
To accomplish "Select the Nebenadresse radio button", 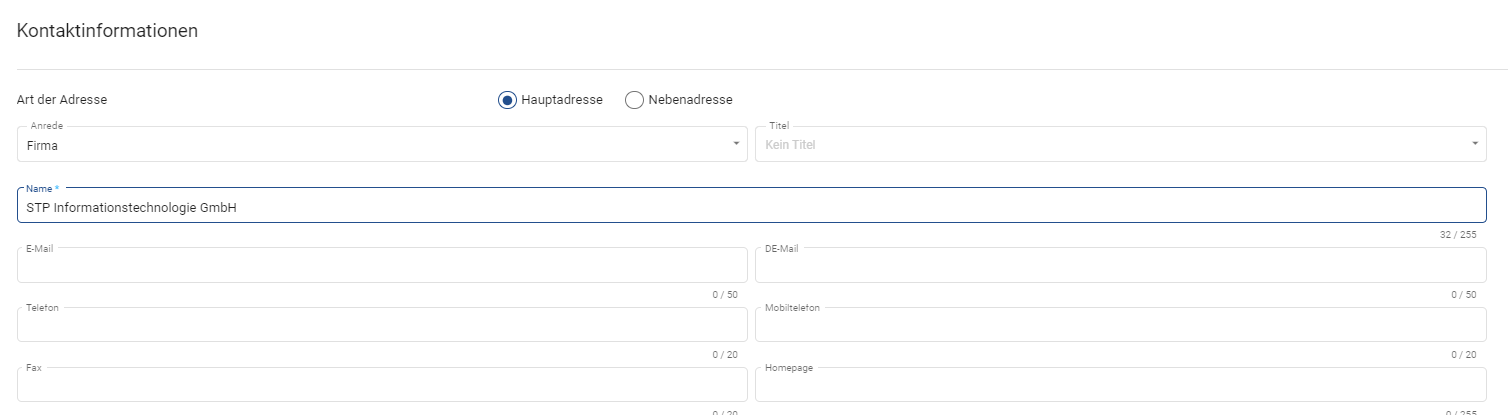I will (634, 100).
